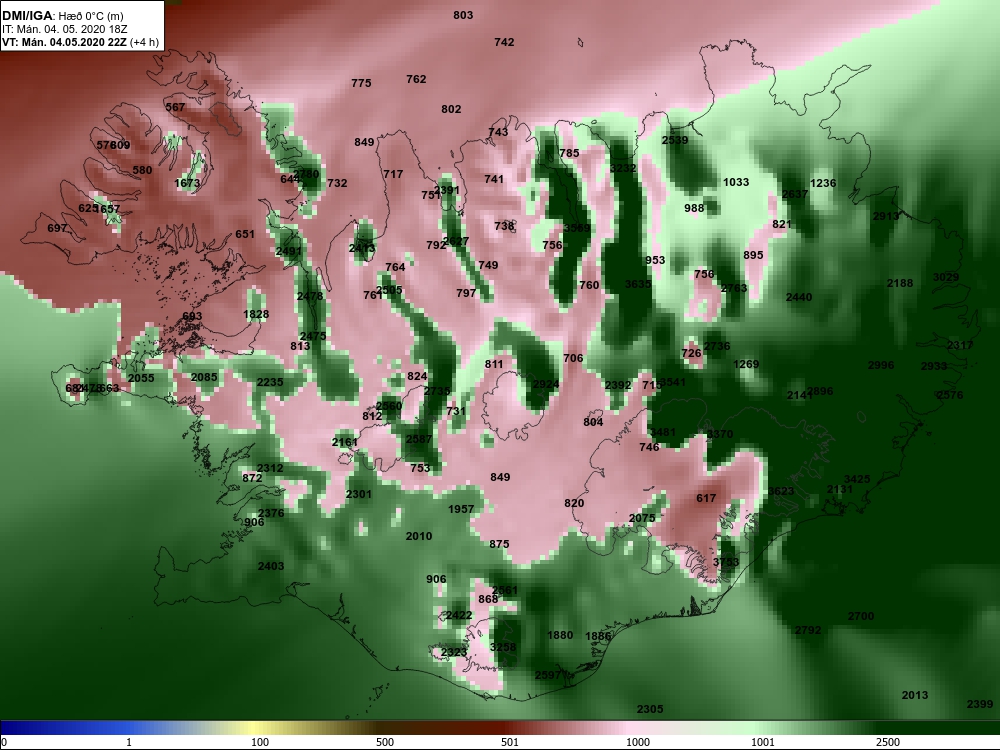Click the map value 2235

coord(270,381)
